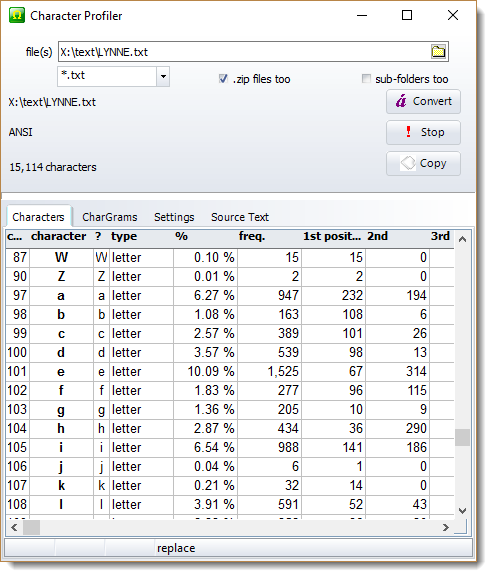The image size is (492, 577).
Task: Click the frequency value 1,525
Action: [x=269, y=372]
